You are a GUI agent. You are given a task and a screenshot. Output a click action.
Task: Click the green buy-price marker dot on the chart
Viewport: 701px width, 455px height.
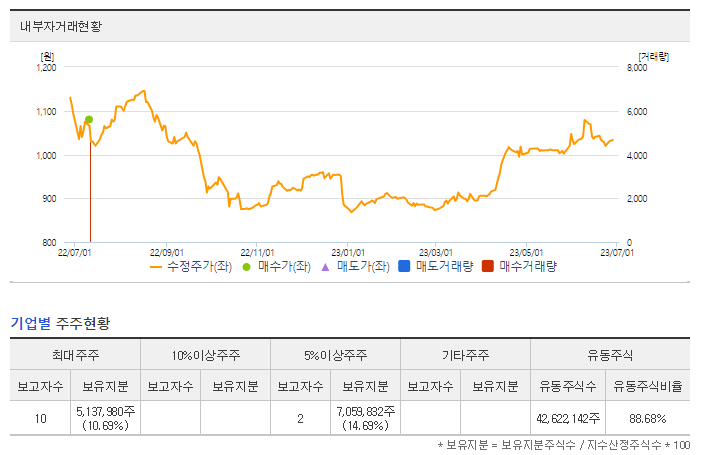[x=89, y=119]
